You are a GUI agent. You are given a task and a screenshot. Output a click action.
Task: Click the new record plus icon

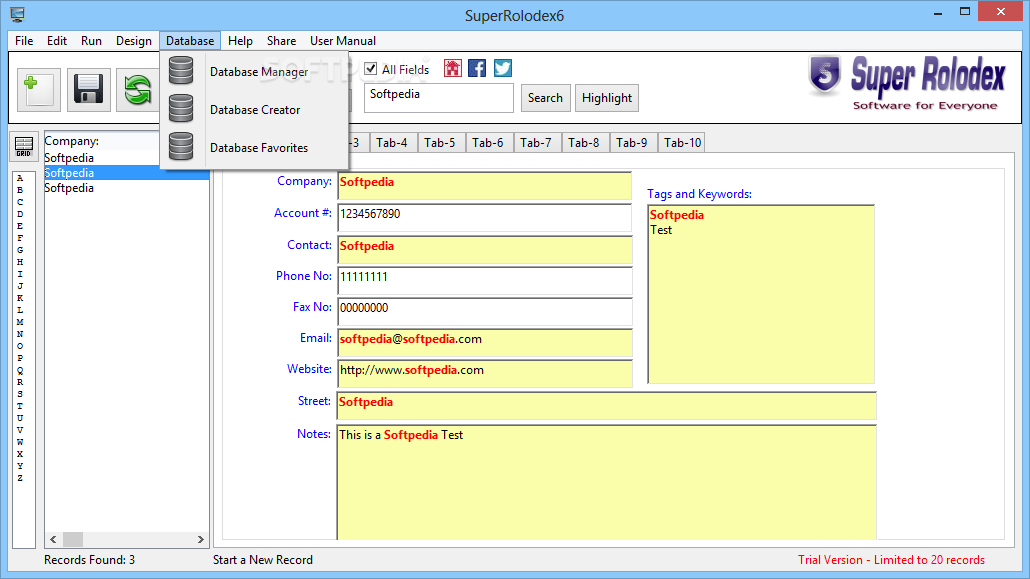pyautogui.click(x=39, y=89)
